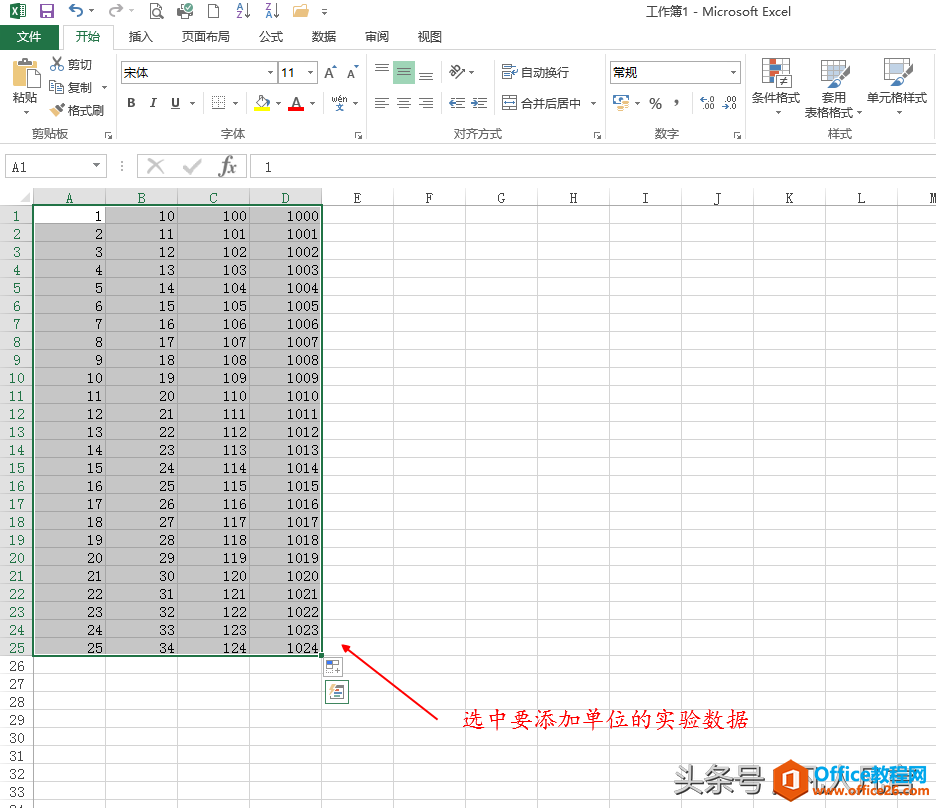This screenshot has width=936, height=808.
Task: Click the Paste clipboard icon
Action: [x=25, y=74]
